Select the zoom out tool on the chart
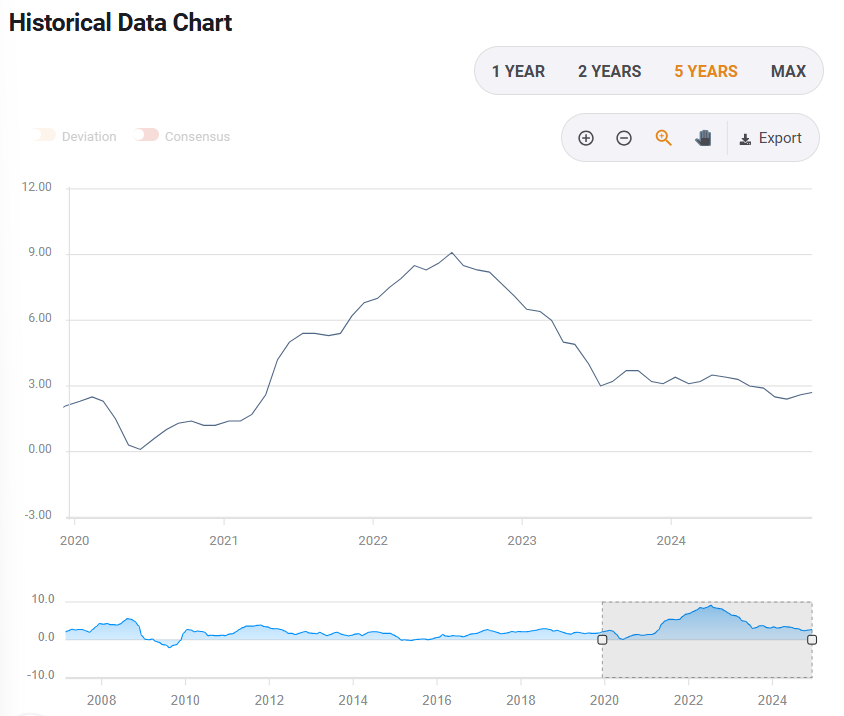The image size is (844, 716). click(624, 137)
